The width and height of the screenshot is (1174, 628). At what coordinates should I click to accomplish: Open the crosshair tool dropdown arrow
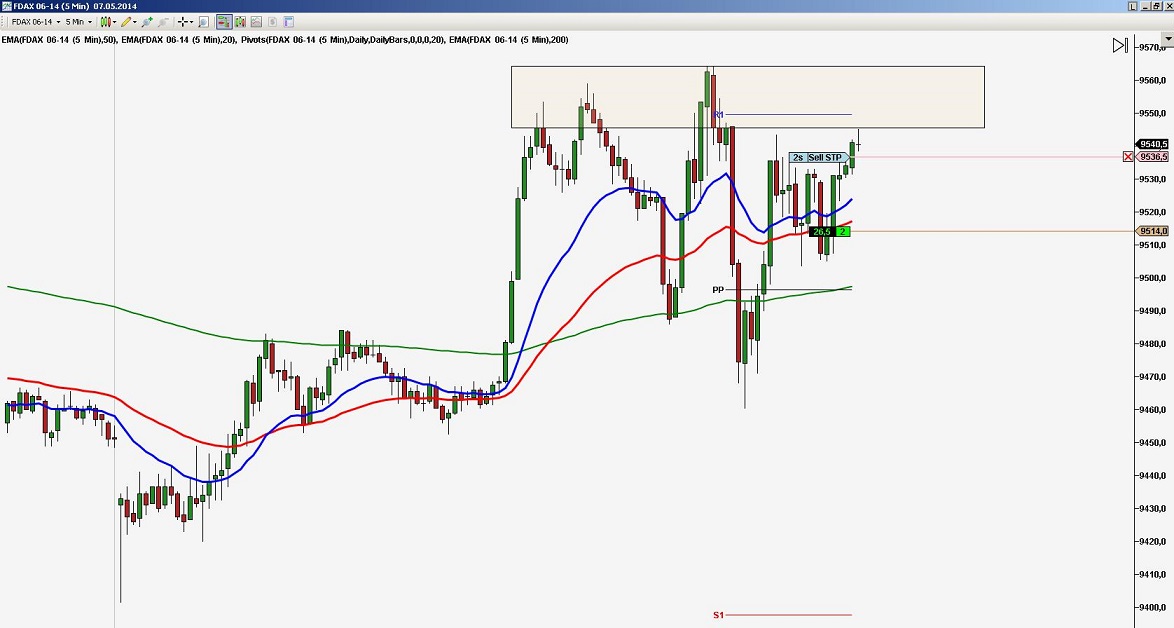tap(192, 21)
